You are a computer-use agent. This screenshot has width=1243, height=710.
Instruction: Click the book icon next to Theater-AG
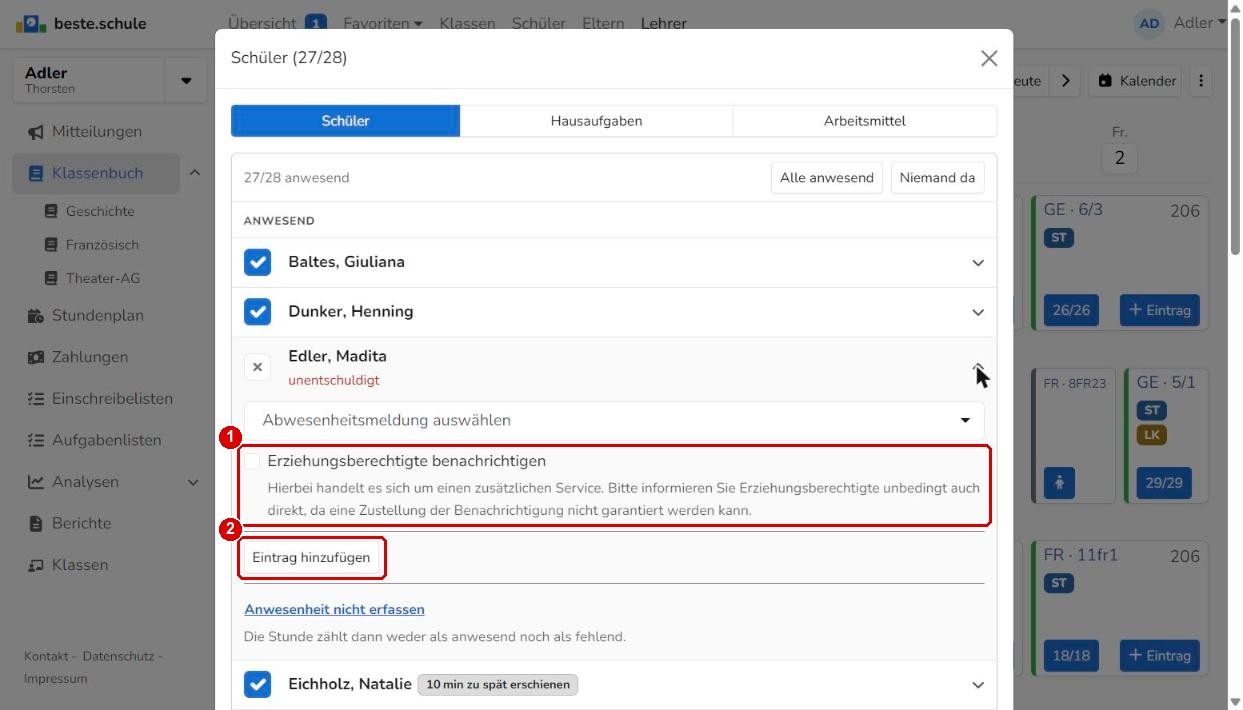[52, 279]
